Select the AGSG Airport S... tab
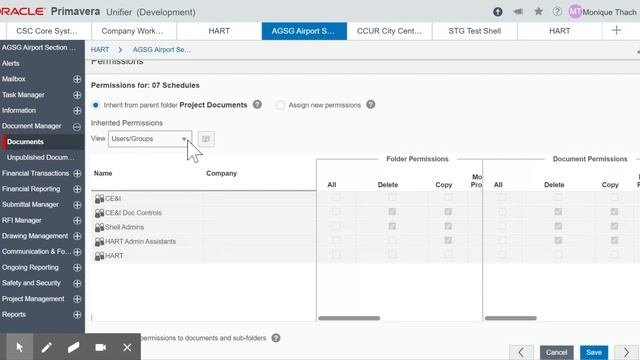This screenshot has height=360, width=640. (x=304, y=31)
